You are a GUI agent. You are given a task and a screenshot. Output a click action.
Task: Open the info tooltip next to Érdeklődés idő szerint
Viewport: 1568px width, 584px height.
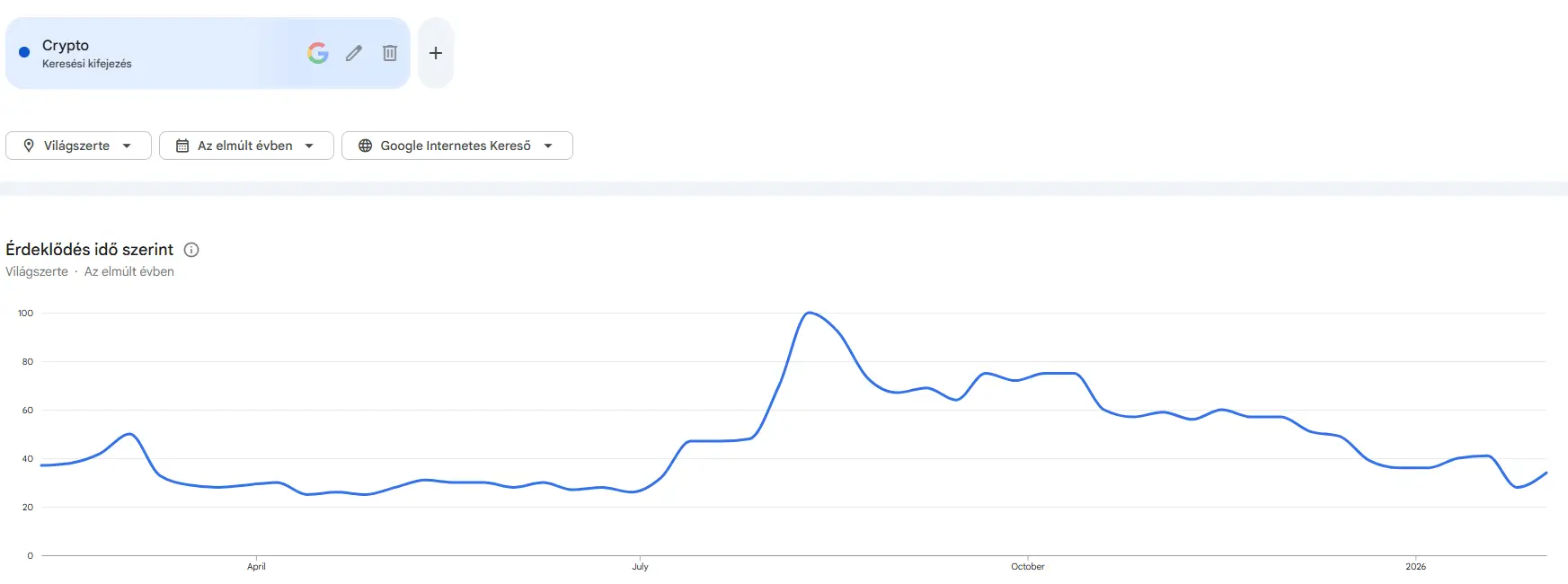190,249
